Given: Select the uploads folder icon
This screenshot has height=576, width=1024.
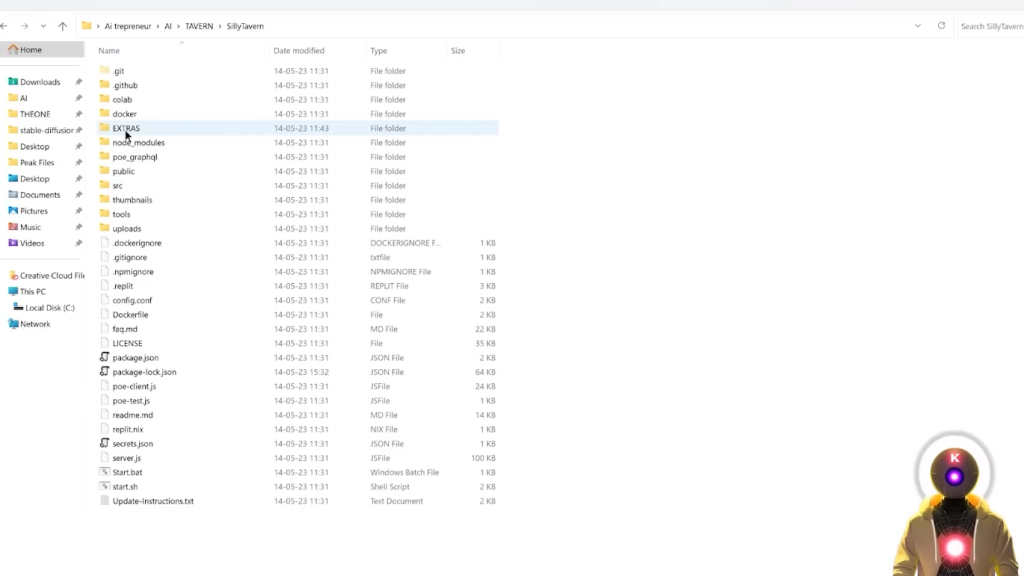Looking at the screenshot, I should [x=104, y=229].
